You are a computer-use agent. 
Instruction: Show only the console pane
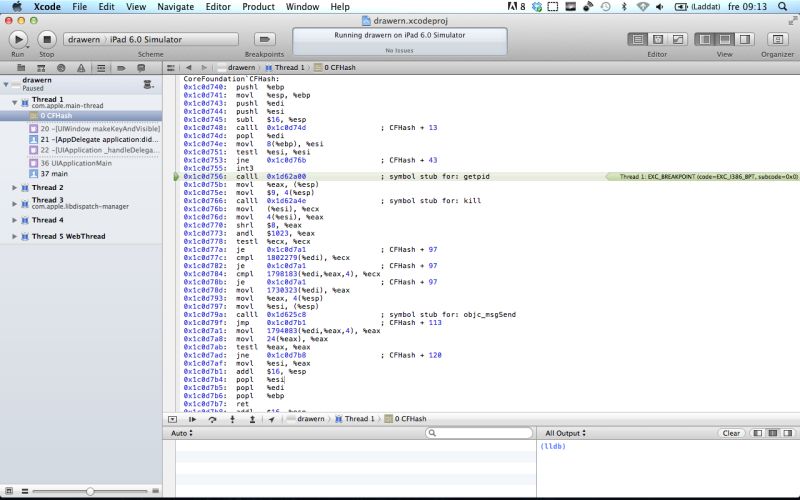[788, 433]
